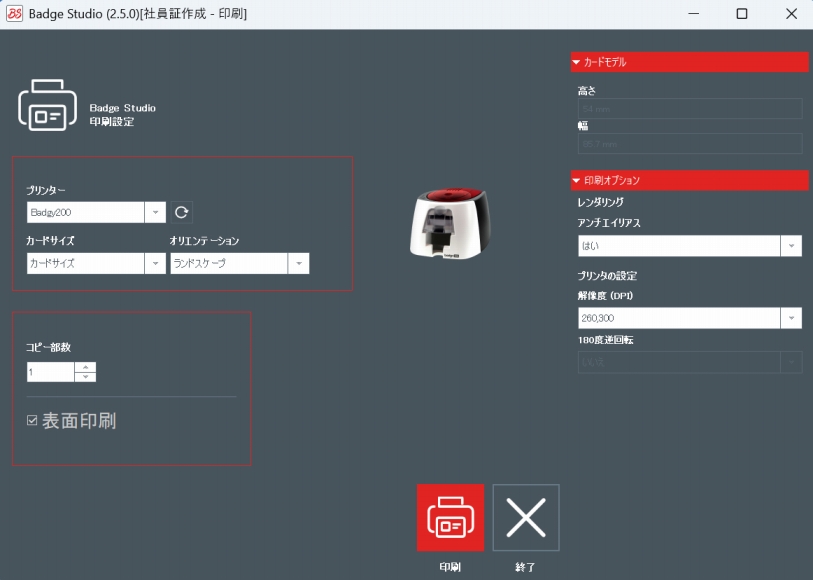
Task: Open the アンチエイリアス dropdown
Action: pos(790,245)
